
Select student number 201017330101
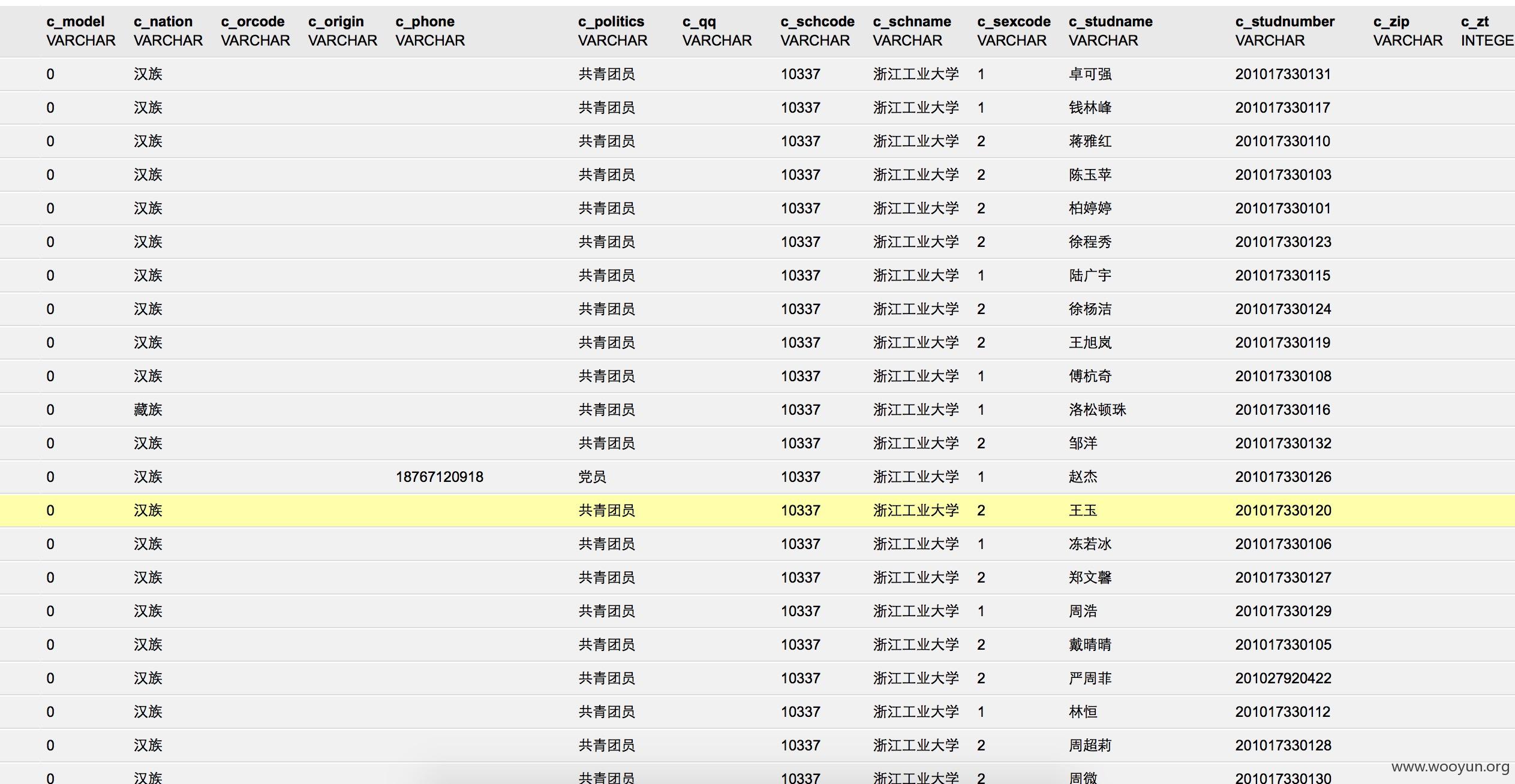point(1283,209)
